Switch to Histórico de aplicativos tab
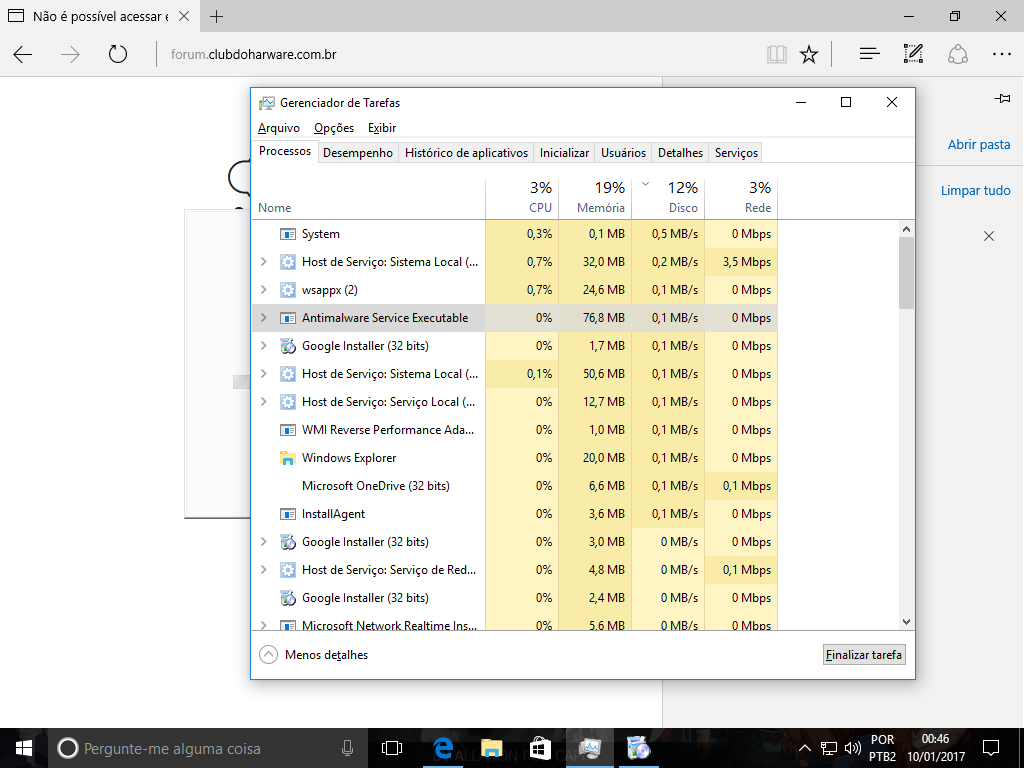The image size is (1024, 768). point(466,153)
